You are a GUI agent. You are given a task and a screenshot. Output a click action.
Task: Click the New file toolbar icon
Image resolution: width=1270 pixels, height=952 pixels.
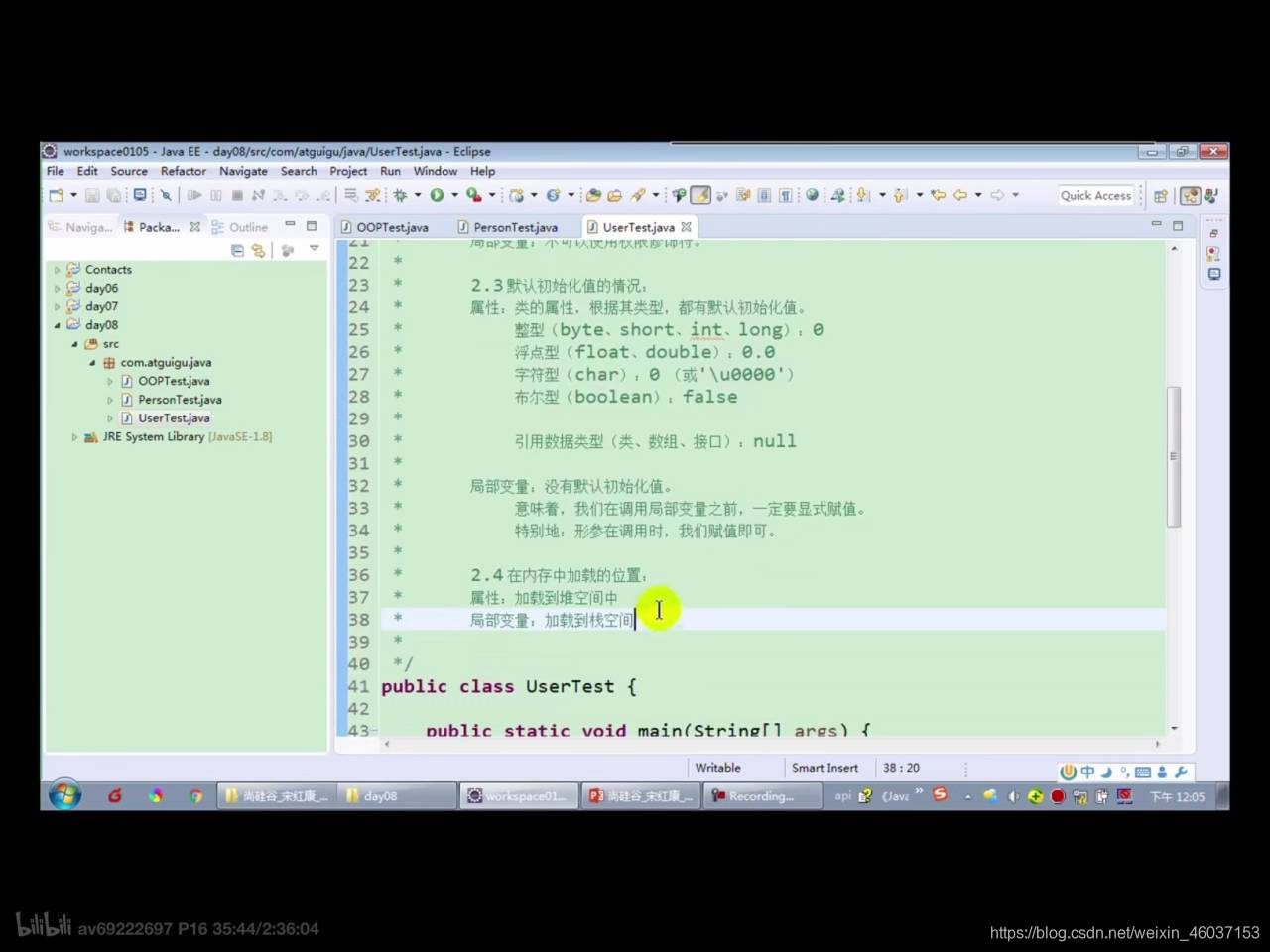[x=57, y=195]
